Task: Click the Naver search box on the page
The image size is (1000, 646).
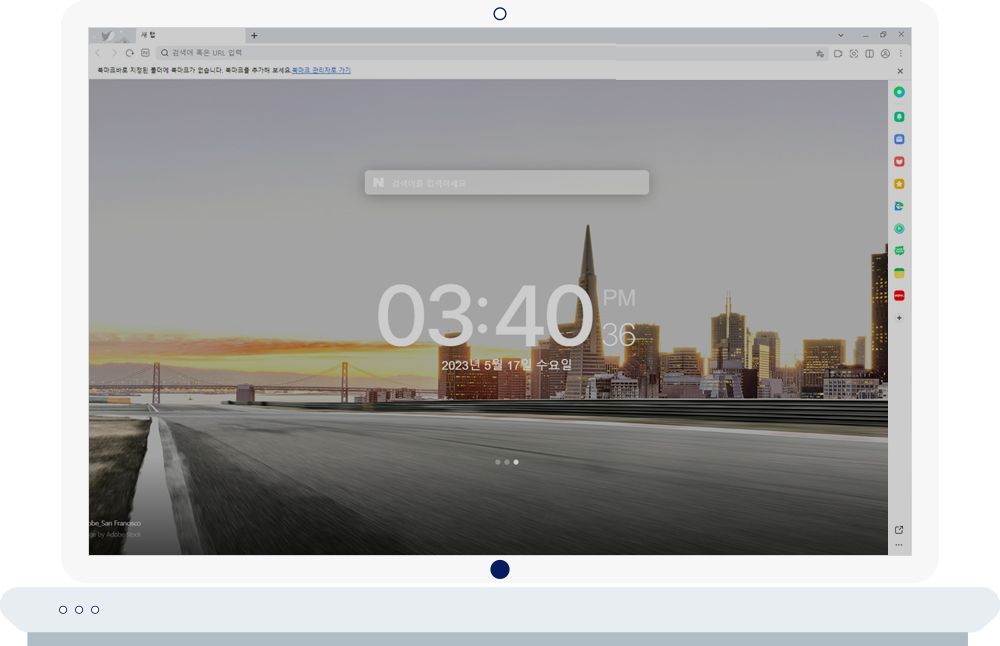Action: pyautogui.click(x=506, y=183)
